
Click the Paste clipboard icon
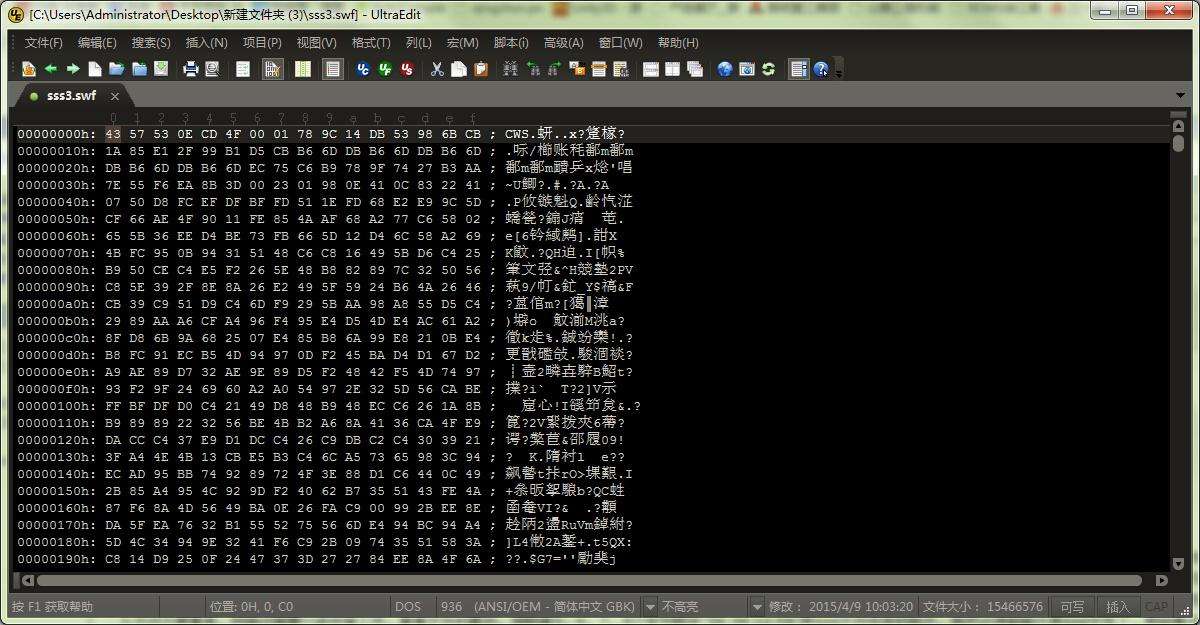pos(481,69)
